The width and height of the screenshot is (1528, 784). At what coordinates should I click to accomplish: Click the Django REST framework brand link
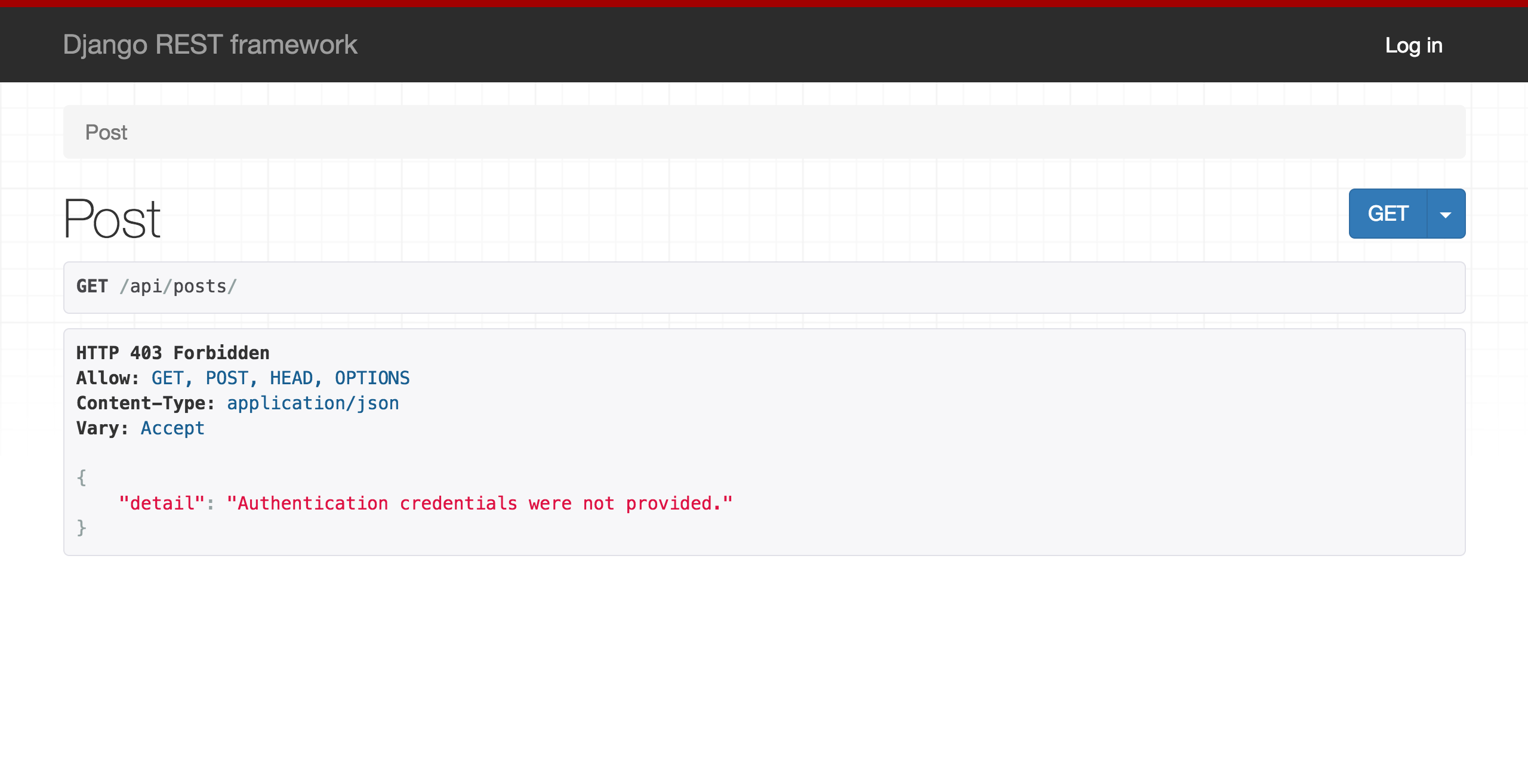pos(210,45)
